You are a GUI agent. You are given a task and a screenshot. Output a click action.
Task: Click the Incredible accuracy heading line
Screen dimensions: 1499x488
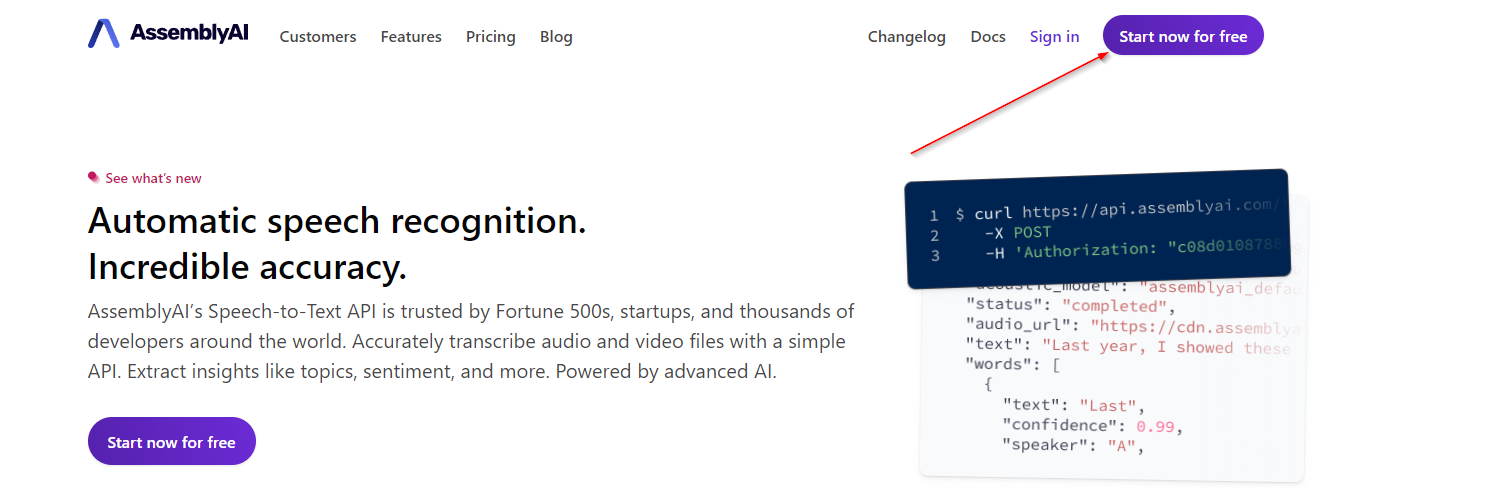(x=247, y=268)
